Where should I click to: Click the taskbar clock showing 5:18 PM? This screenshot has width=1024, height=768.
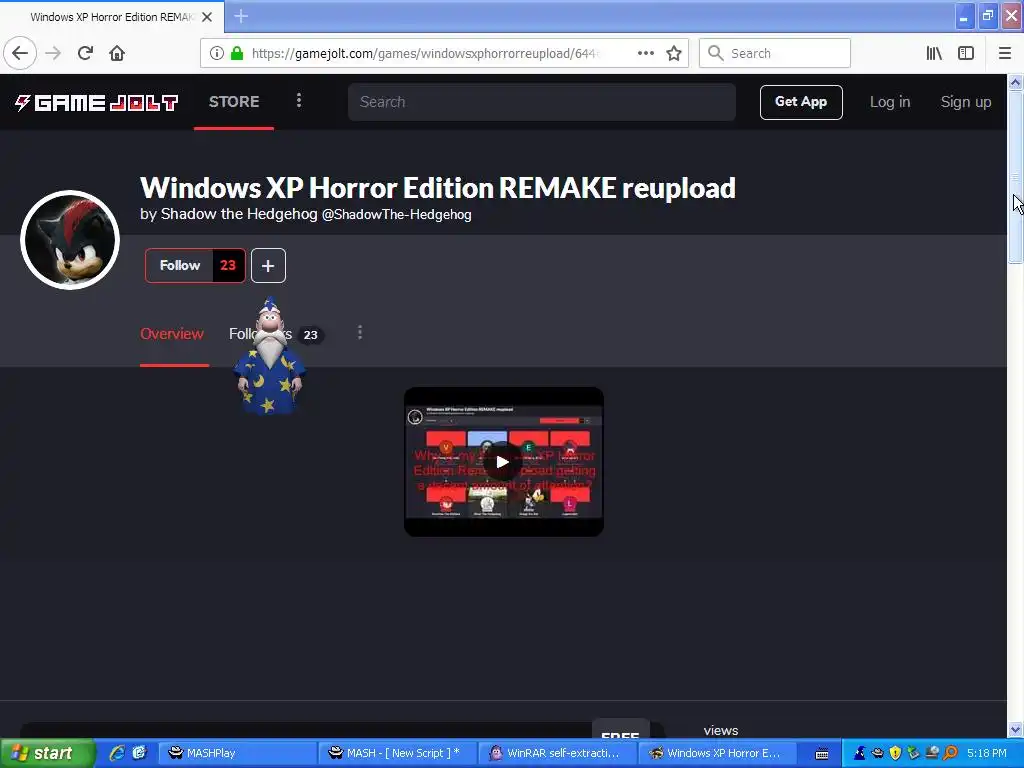tap(987, 753)
